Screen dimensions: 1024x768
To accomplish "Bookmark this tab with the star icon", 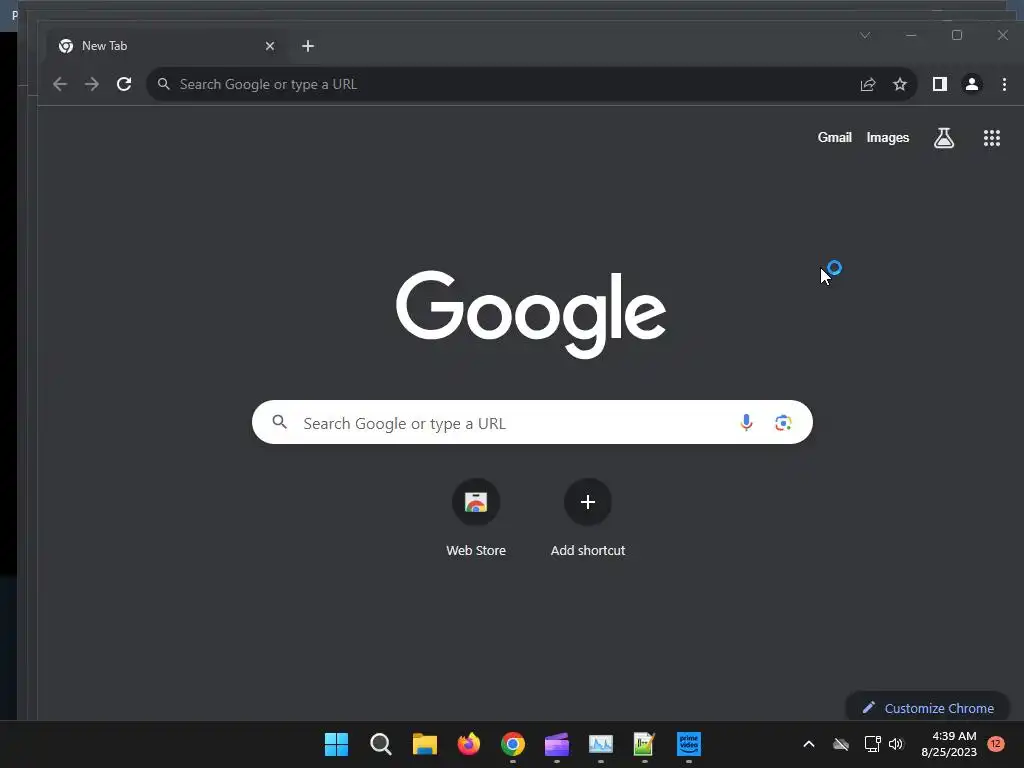I will 900,84.
